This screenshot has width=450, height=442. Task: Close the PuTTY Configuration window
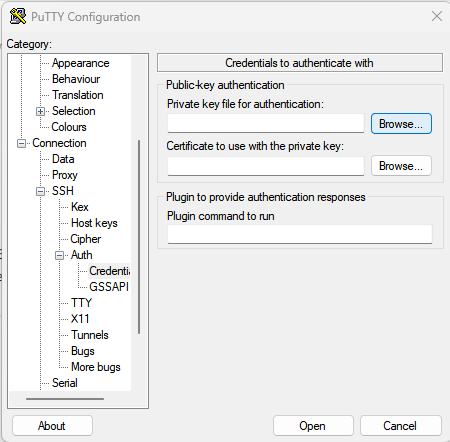point(437,16)
